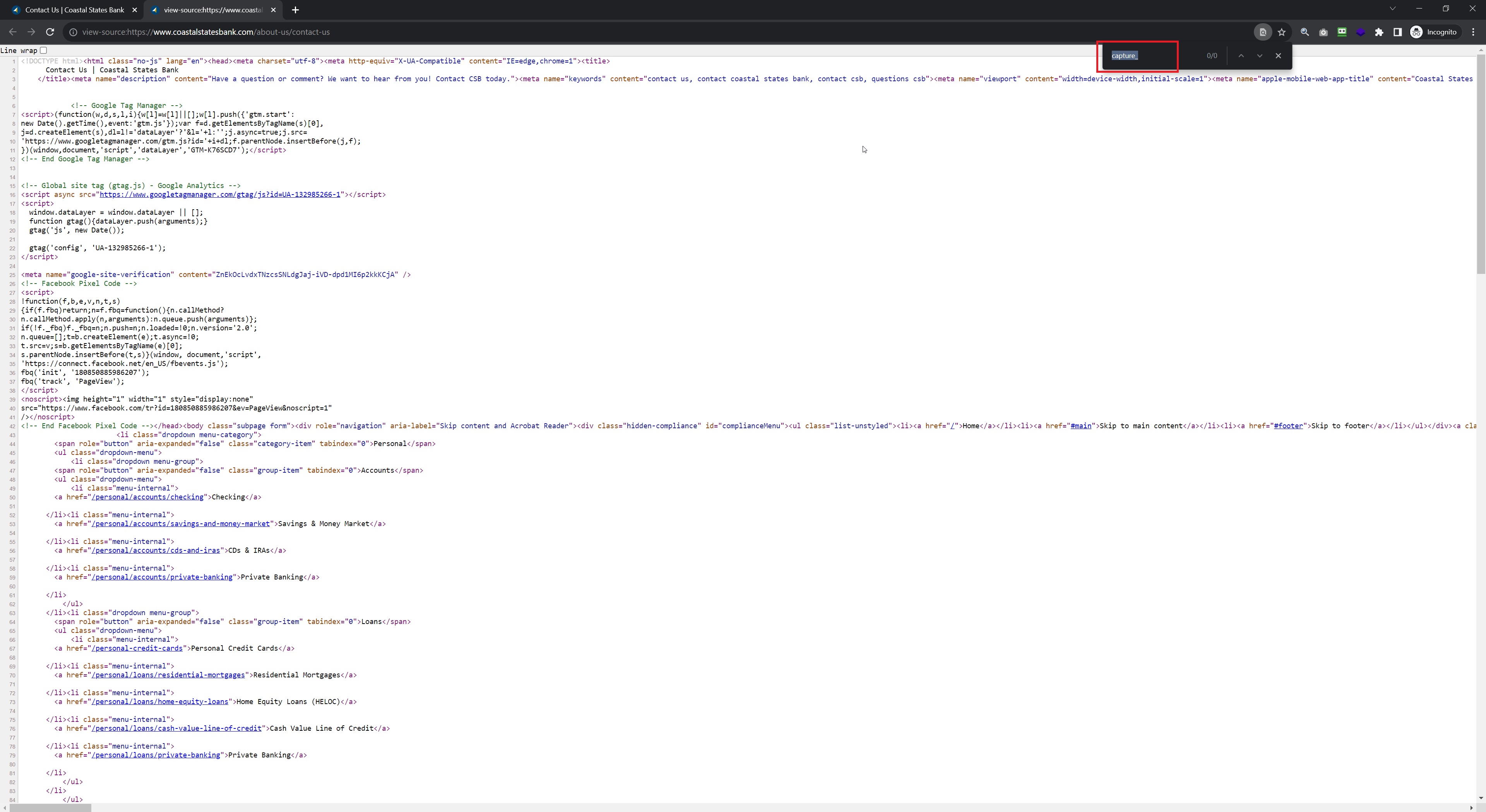Click the horizontal scrollbar thumb
Viewport: 1486px width, 812px height.
[50, 807]
